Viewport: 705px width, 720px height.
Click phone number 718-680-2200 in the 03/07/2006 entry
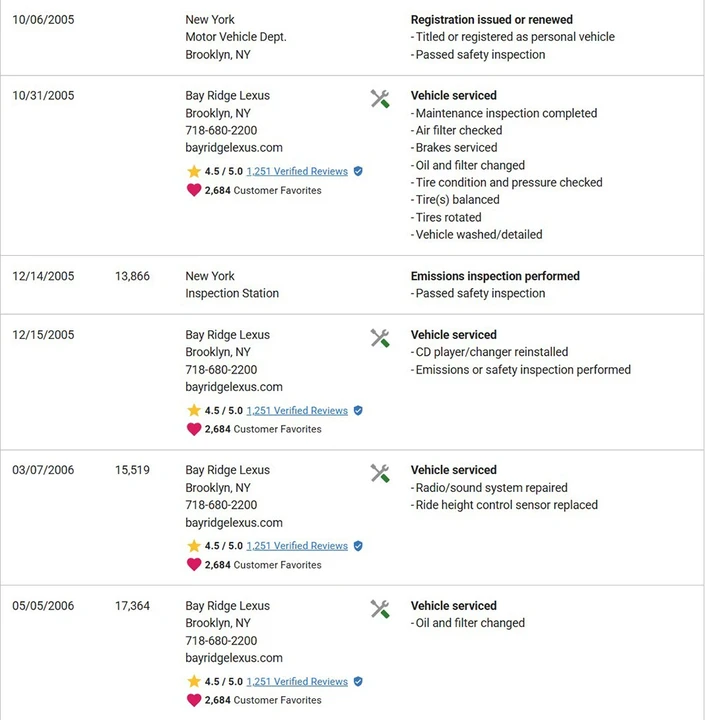tap(221, 505)
